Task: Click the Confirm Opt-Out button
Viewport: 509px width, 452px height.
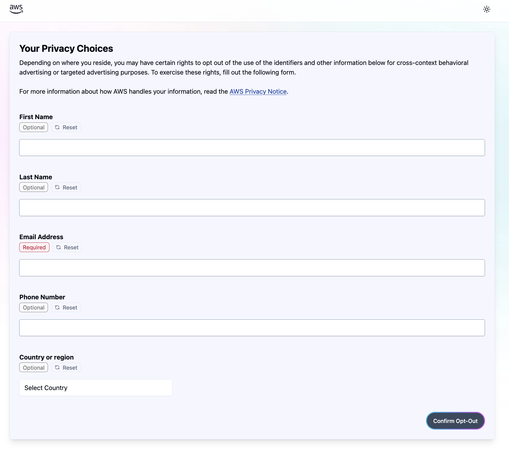Action: 455,421
